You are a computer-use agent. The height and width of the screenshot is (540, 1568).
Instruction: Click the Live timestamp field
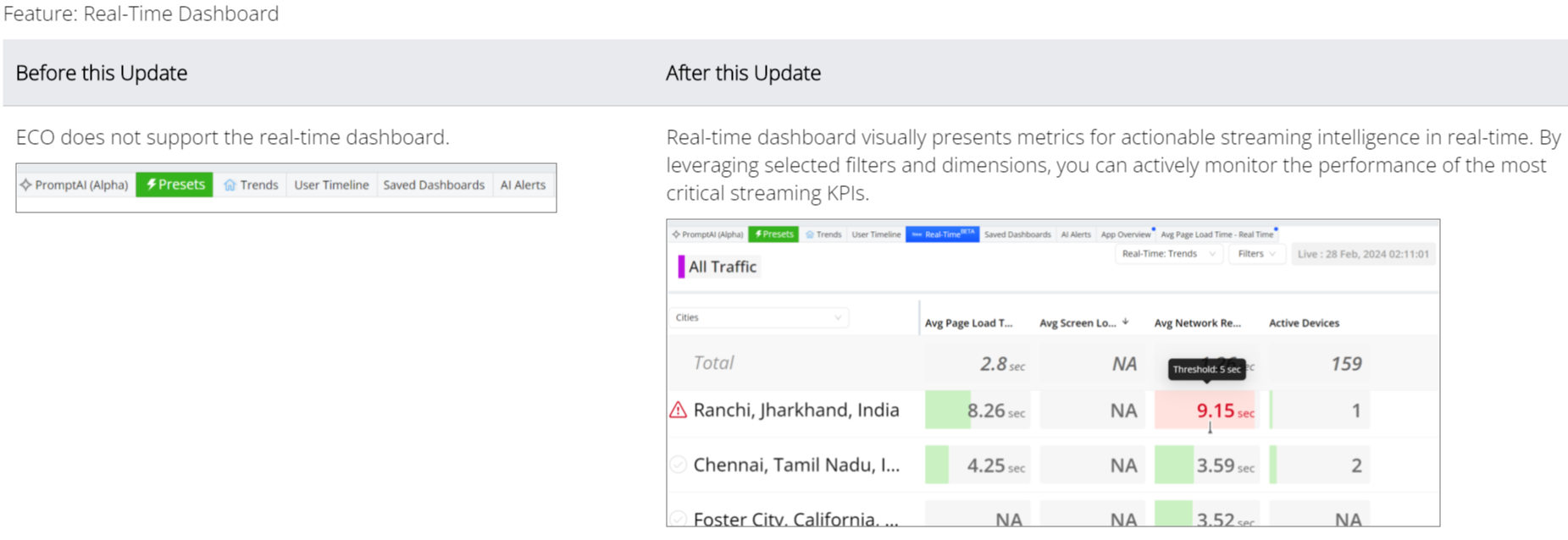[1362, 254]
